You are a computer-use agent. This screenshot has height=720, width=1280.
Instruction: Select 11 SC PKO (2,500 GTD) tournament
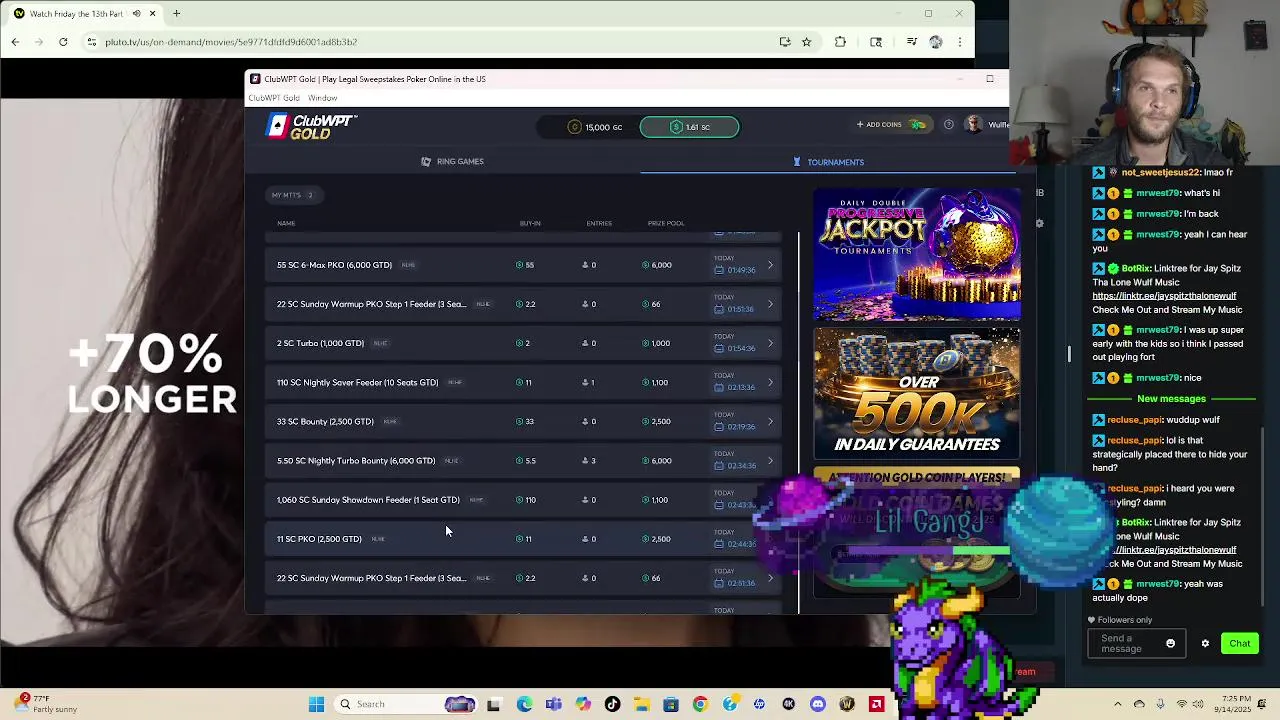(525, 539)
